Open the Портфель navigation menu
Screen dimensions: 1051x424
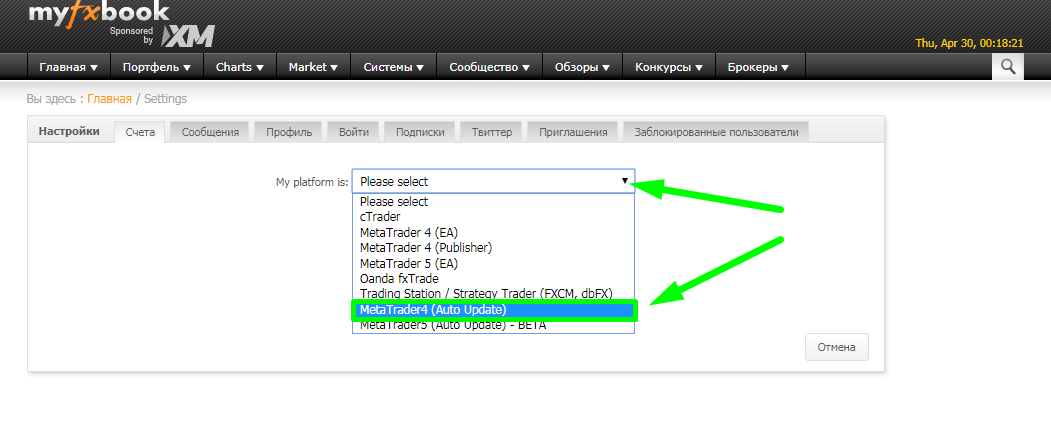click(157, 67)
